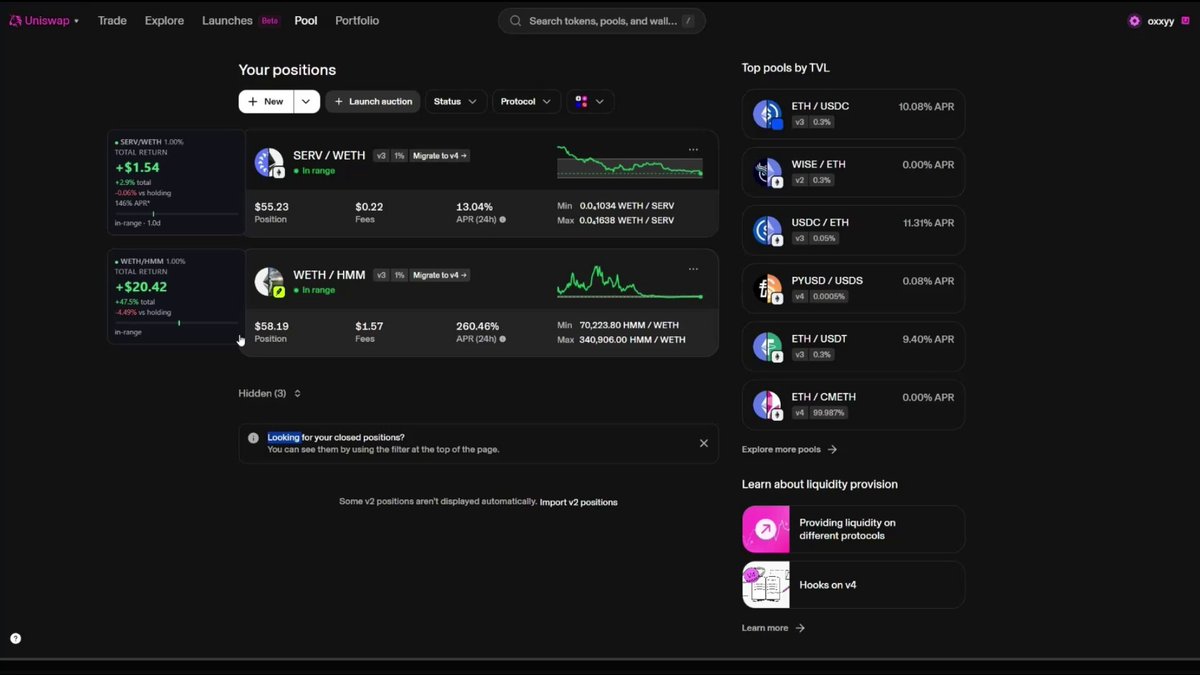Open the Launches Beta page
The height and width of the screenshot is (675, 1200).
pyautogui.click(x=241, y=21)
